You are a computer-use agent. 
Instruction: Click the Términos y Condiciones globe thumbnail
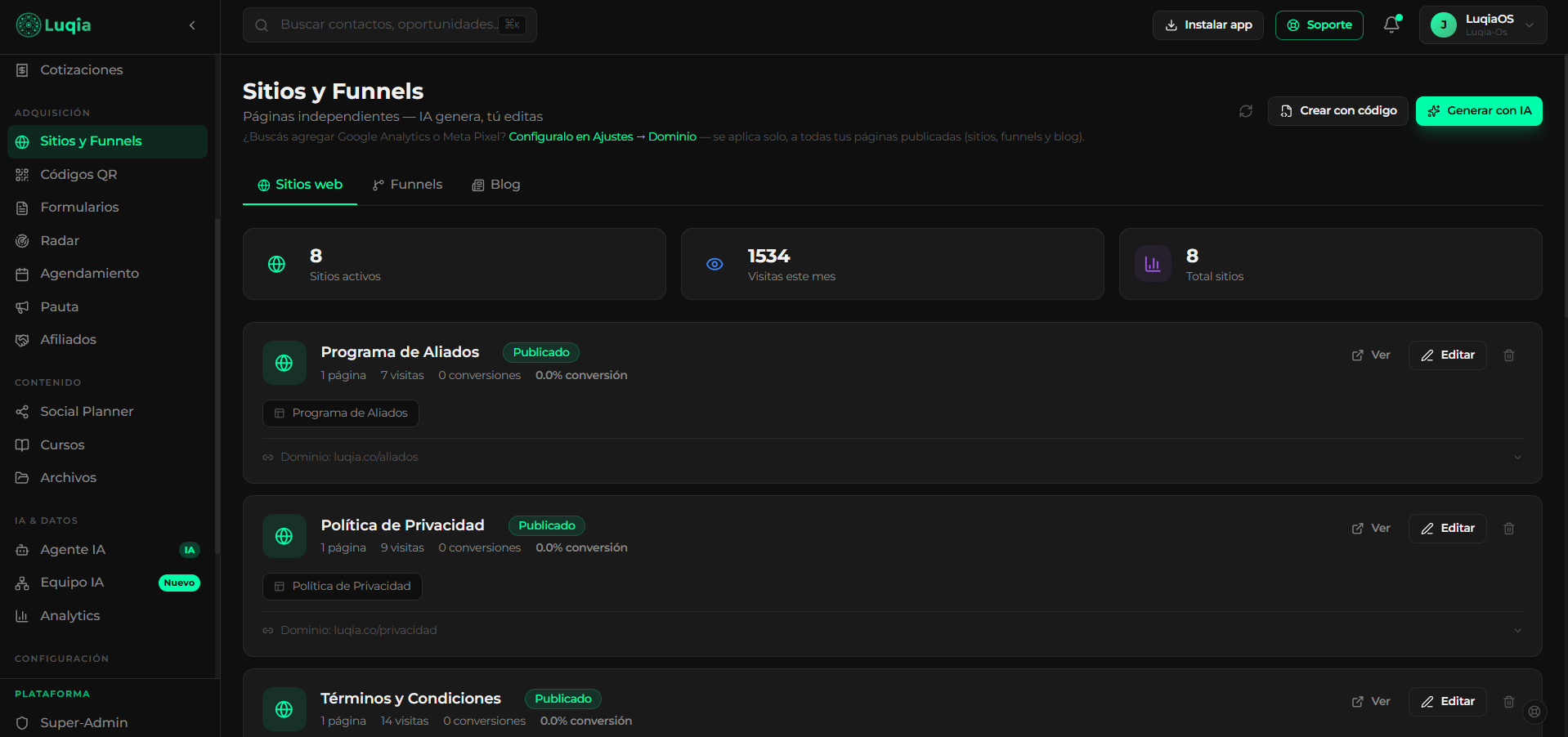pos(284,709)
